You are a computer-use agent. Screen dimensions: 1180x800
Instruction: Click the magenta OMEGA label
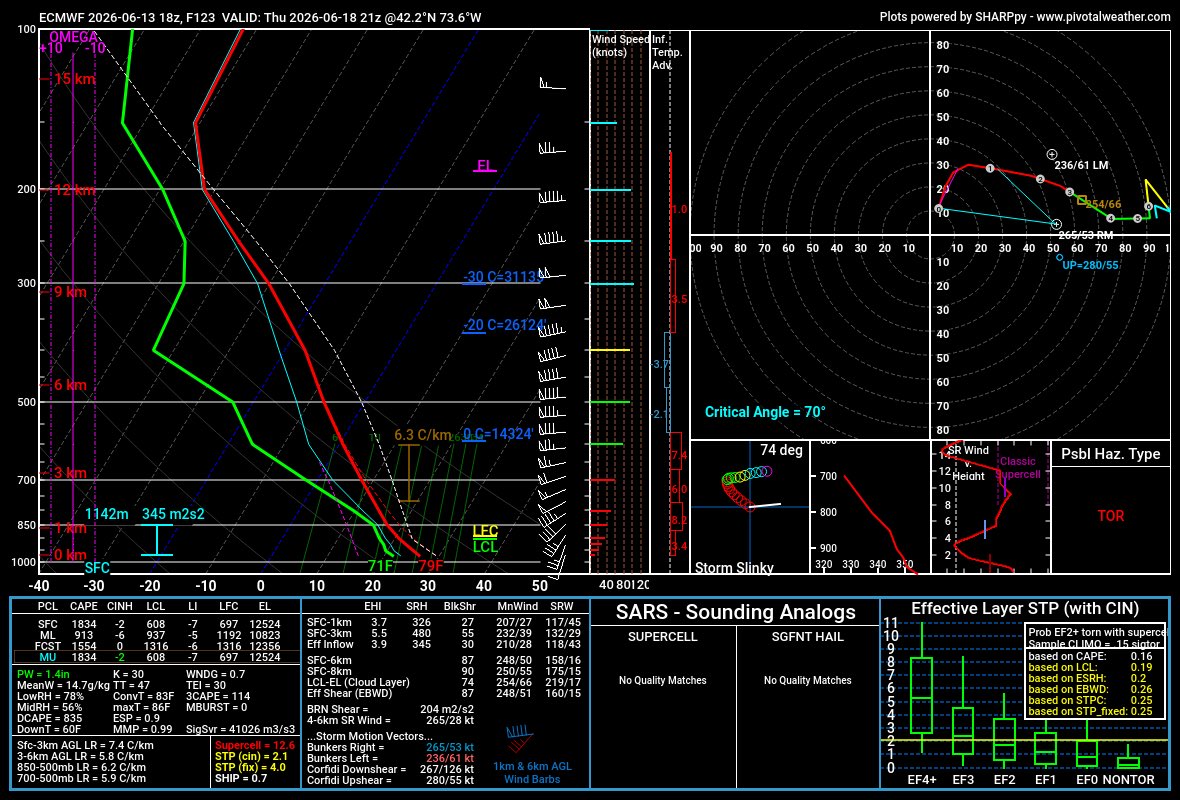coord(74,37)
